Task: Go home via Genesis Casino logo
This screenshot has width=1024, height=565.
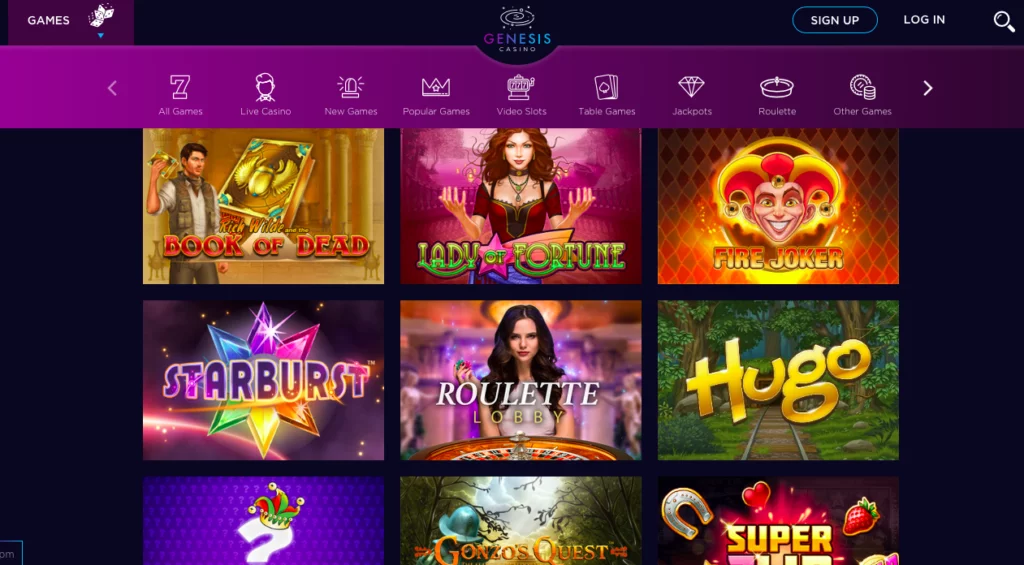Action: (x=518, y=29)
